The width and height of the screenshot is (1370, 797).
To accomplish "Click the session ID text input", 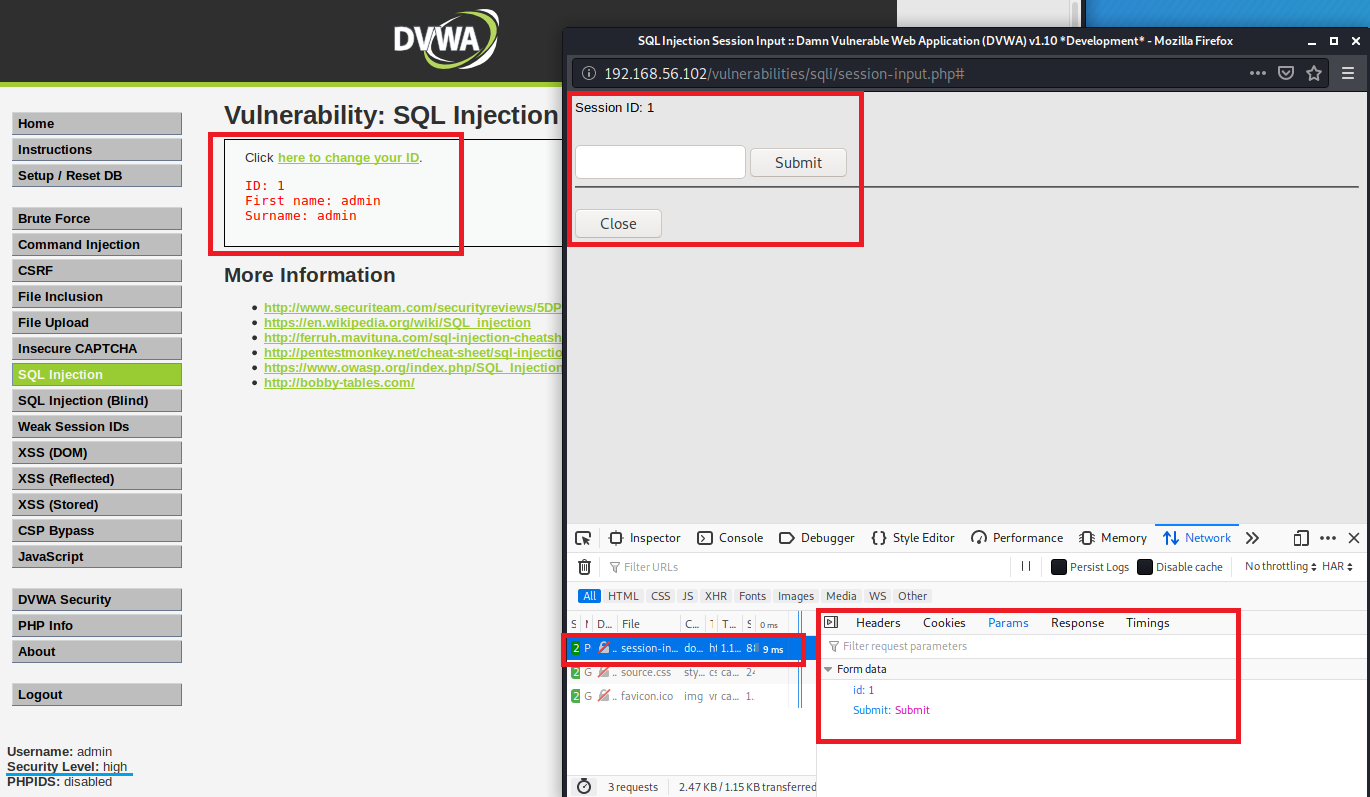I will point(660,162).
